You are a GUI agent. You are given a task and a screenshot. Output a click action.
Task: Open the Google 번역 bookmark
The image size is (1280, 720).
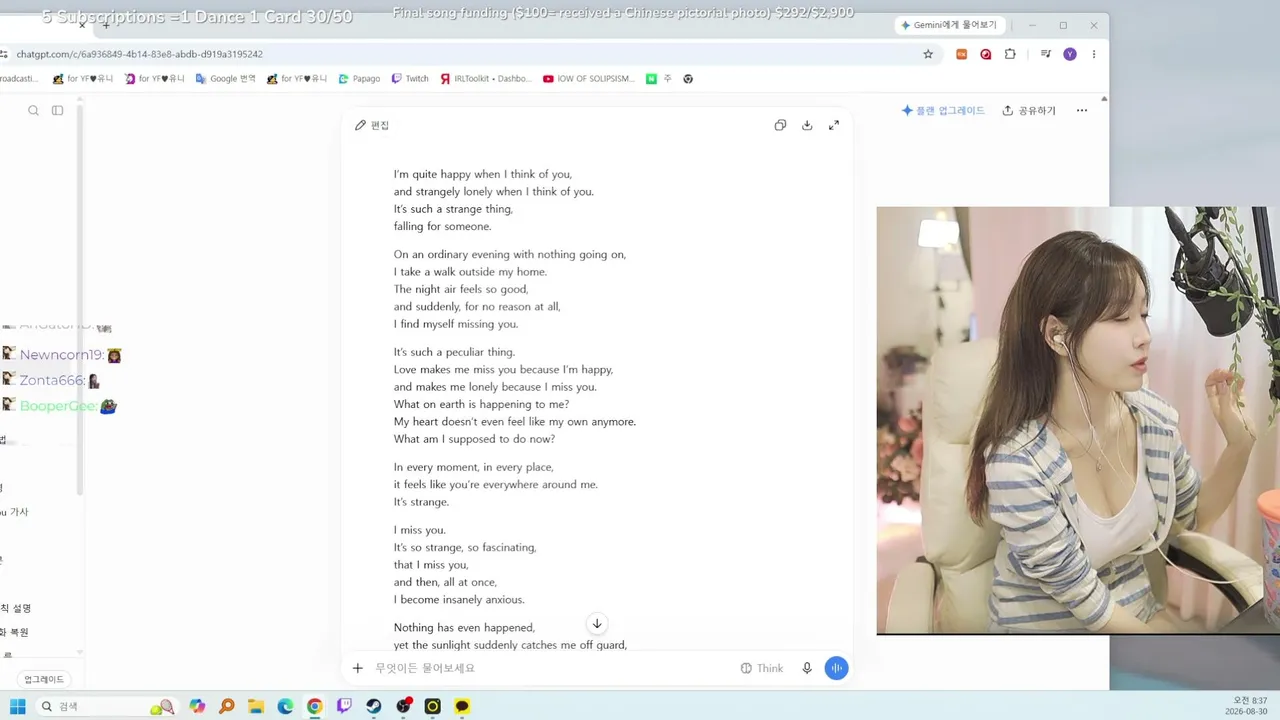(x=226, y=79)
